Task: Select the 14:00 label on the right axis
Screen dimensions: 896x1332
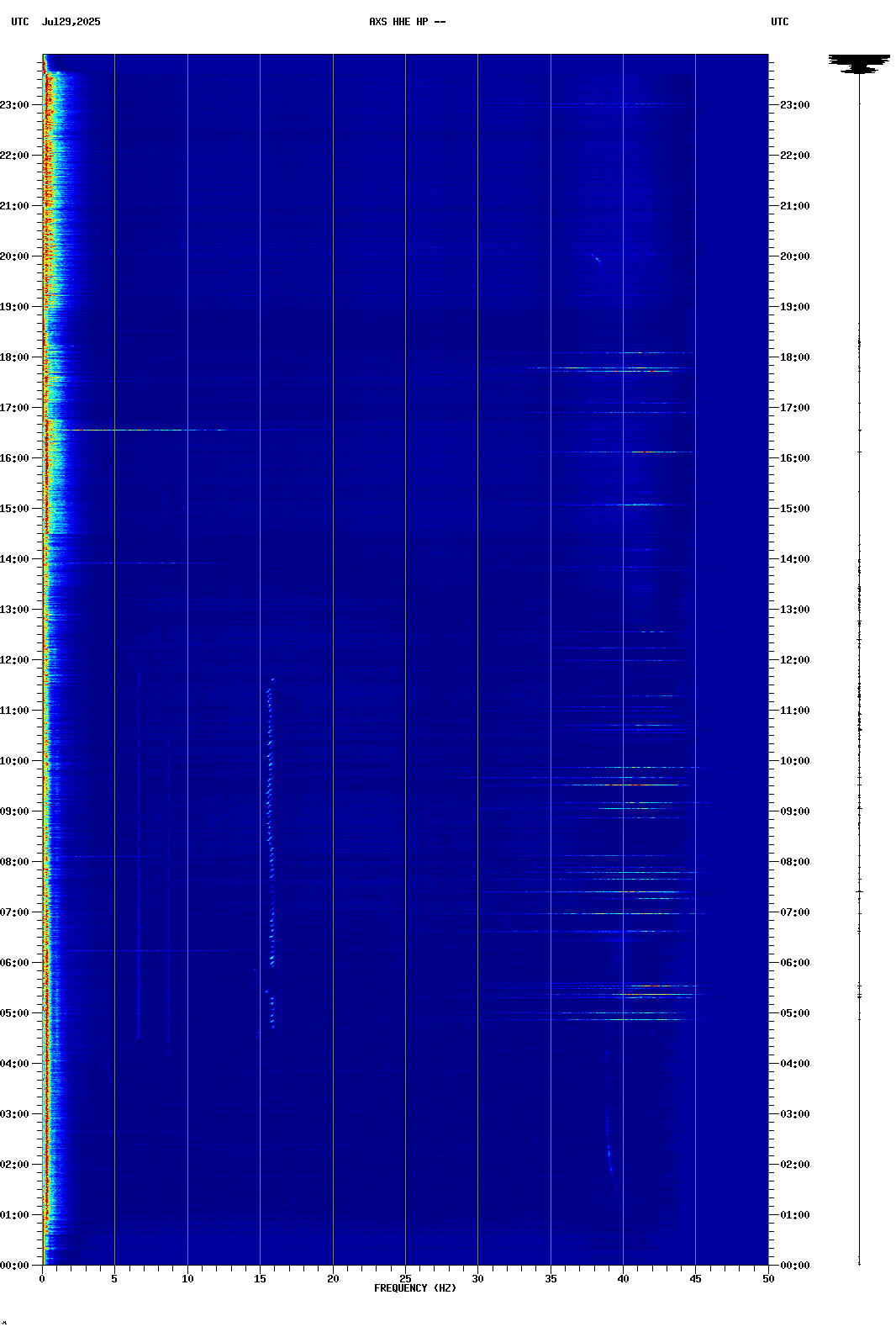Action: pos(794,559)
